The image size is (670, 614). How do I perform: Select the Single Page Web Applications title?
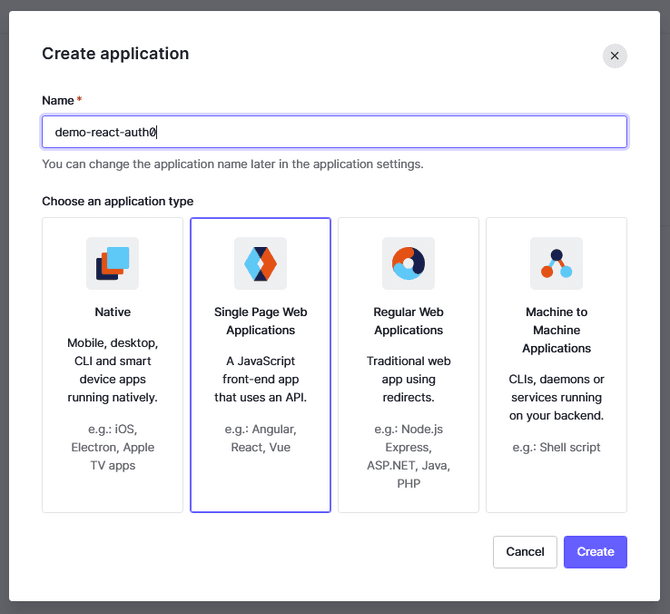click(260, 321)
